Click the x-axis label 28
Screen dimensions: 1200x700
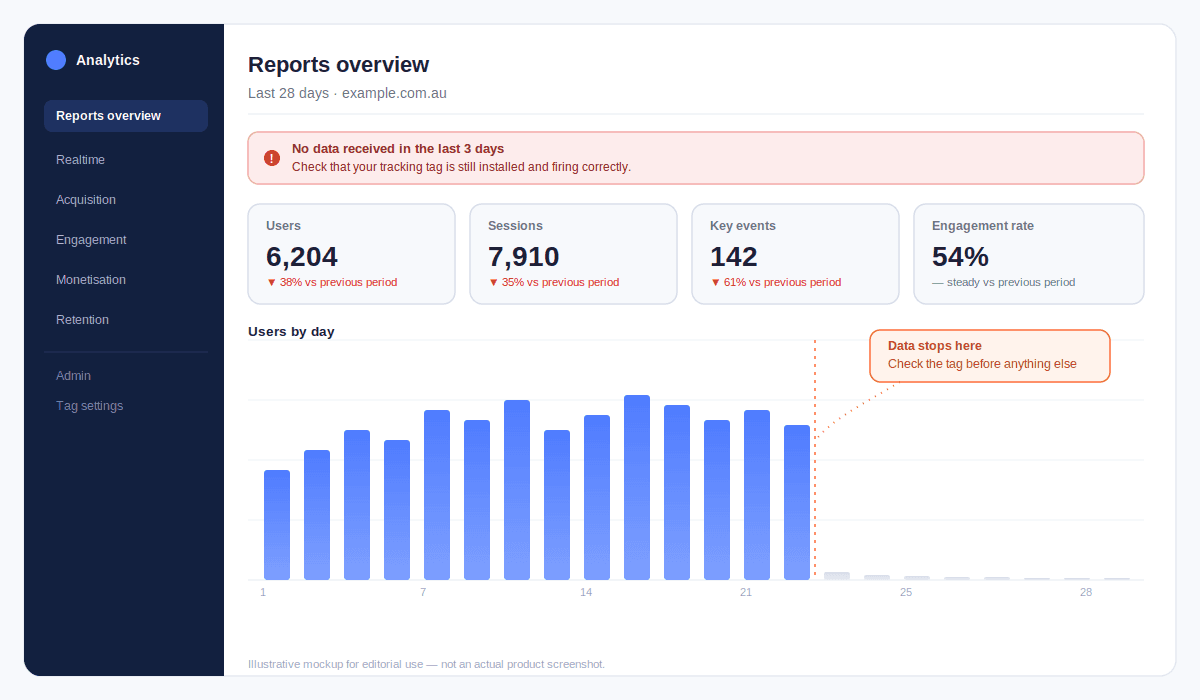(x=1086, y=593)
